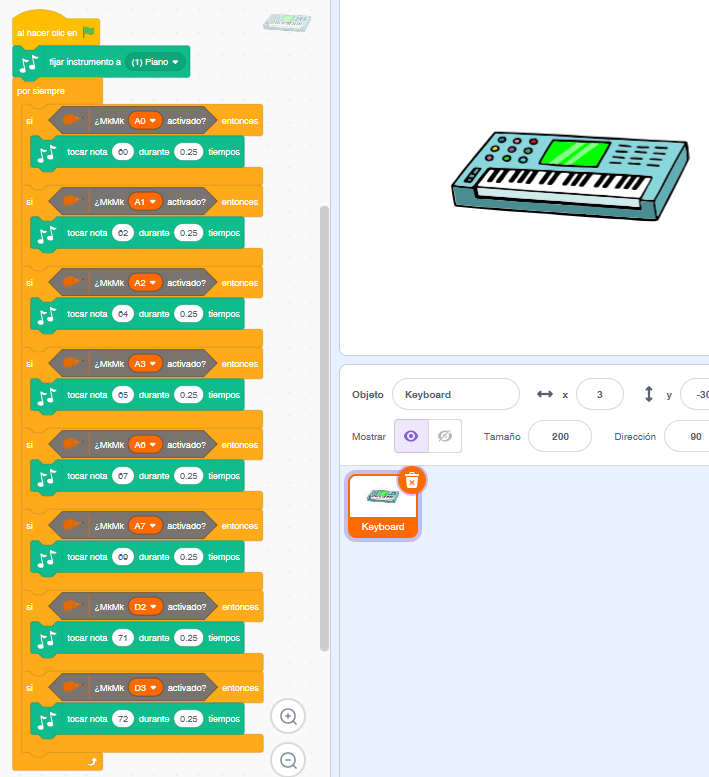
Task: Click music notes icon beside tocar nota 67
Action: (47, 477)
